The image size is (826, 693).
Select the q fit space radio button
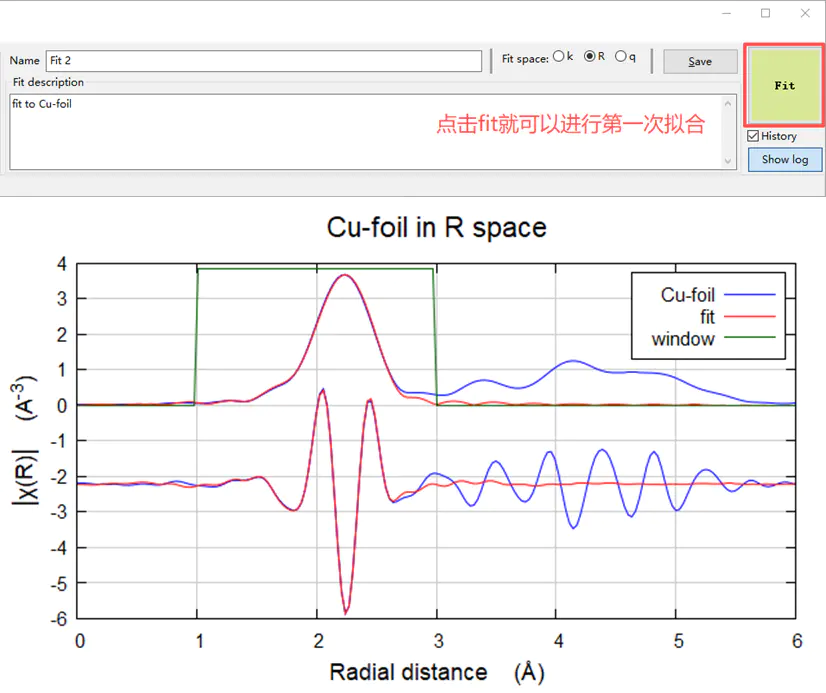[621, 56]
